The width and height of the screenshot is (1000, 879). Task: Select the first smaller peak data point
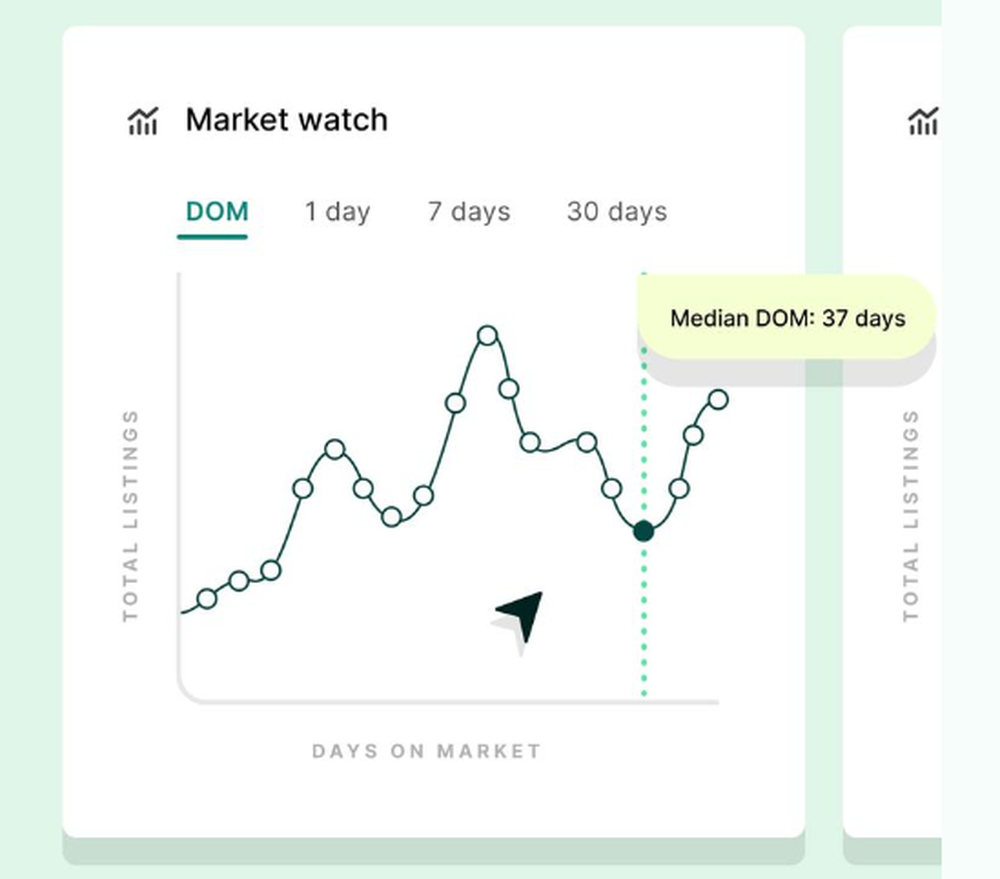pos(335,450)
